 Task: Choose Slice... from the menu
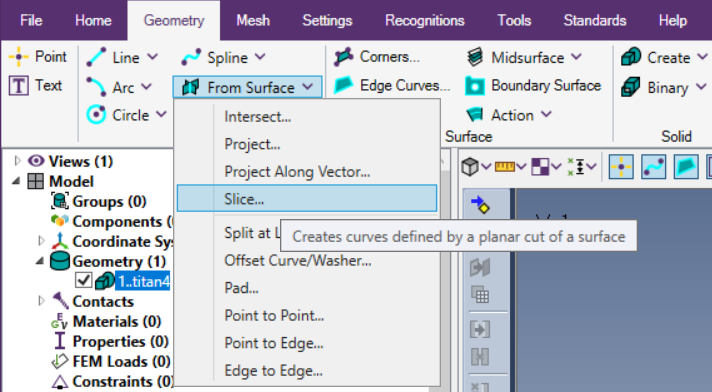pyautogui.click(x=307, y=198)
